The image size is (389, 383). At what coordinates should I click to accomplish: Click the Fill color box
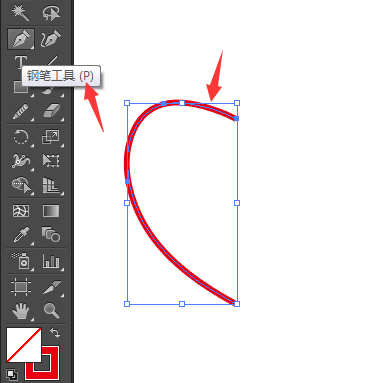click(24, 345)
